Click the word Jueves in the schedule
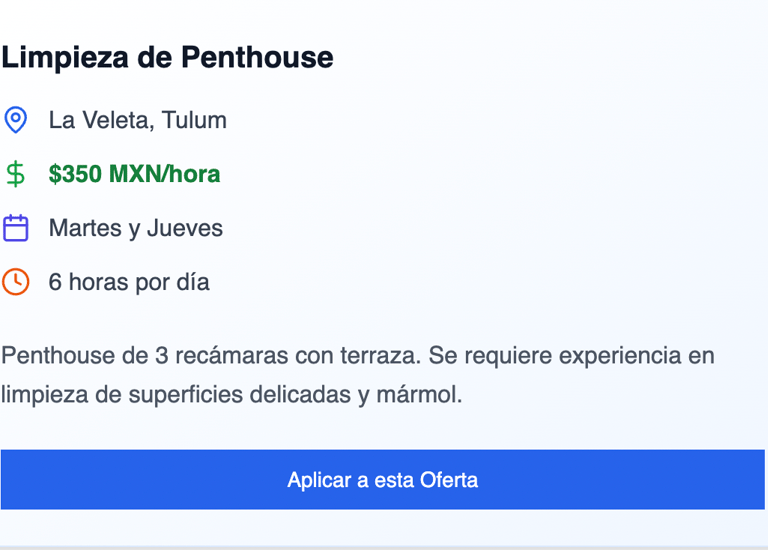Screen dimensions: 768x550 coord(185,228)
